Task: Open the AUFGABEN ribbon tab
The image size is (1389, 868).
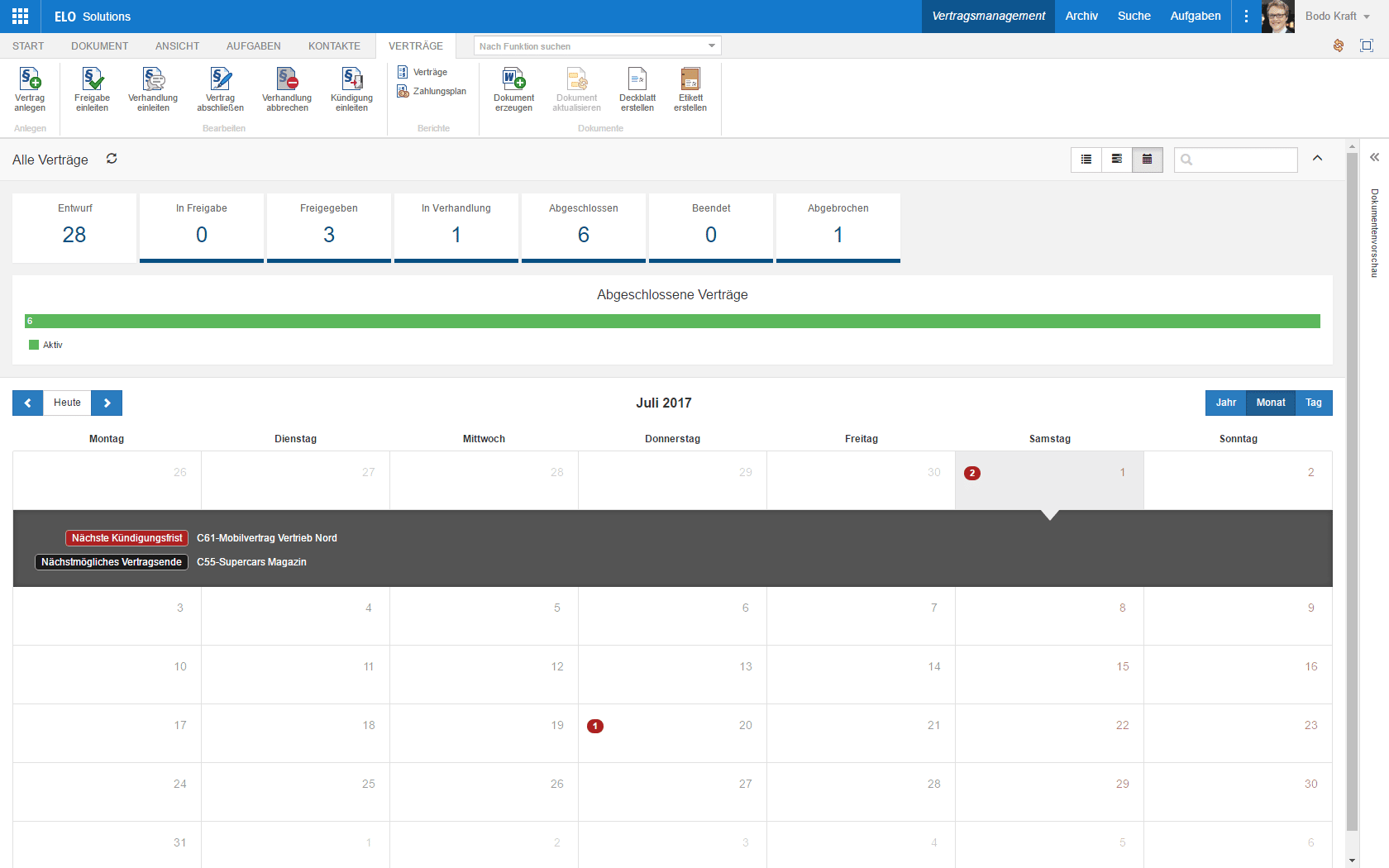Action: pyautogui.click(x=254, y=46)
